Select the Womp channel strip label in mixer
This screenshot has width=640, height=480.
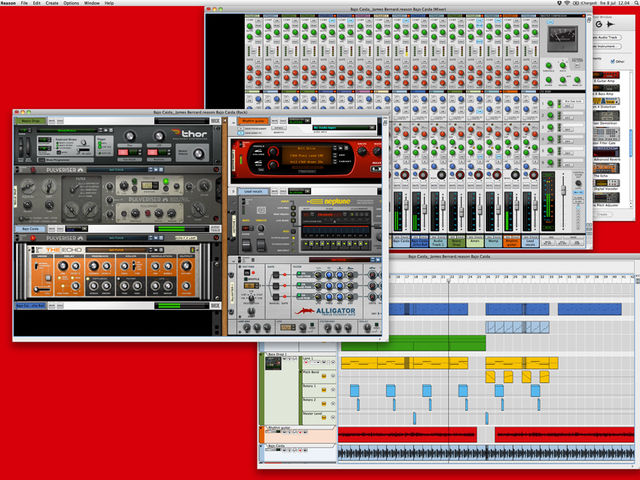(x=493, y=242)
